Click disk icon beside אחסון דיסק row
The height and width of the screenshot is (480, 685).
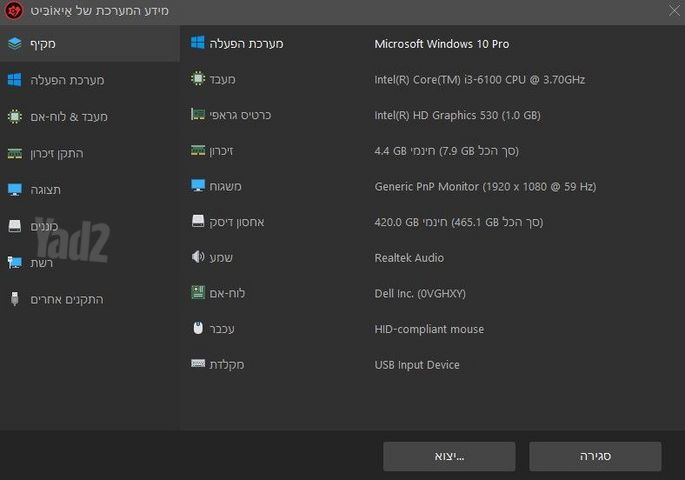(x=198, y=221)
